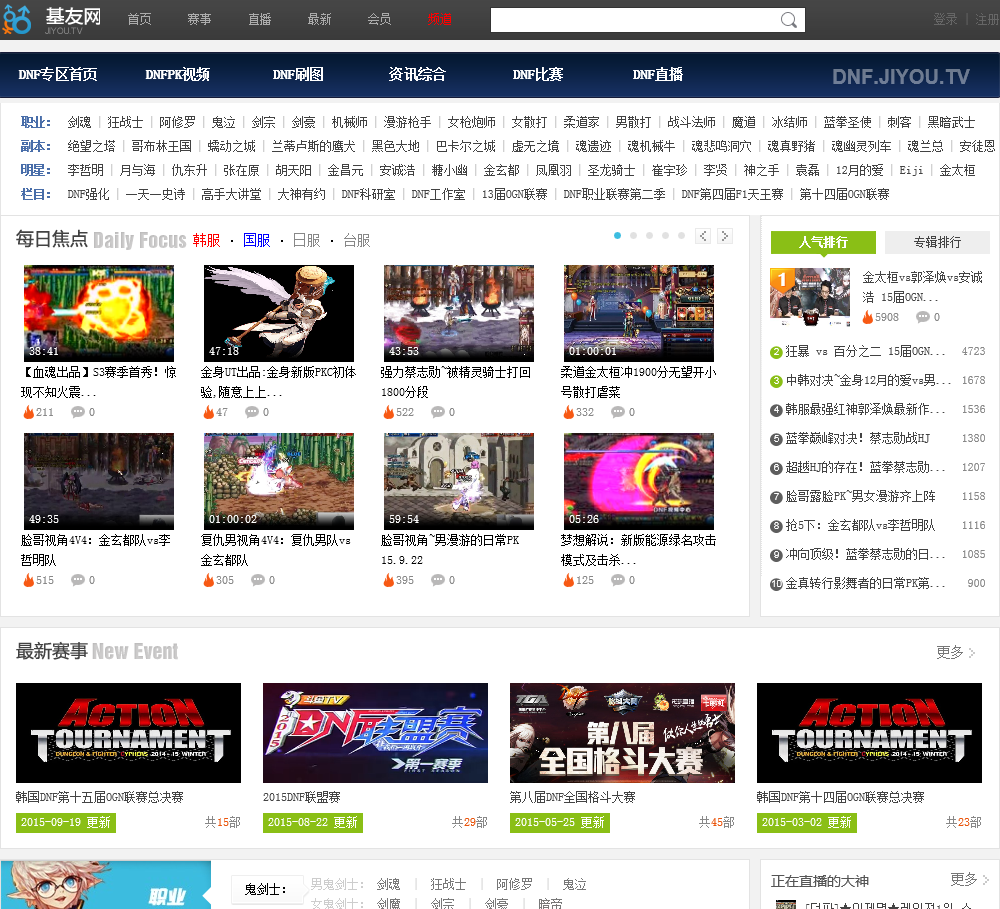Select the fourth carousel dot indicator
This screenshot has height=909, width=1000.
[x=665, y=235]
